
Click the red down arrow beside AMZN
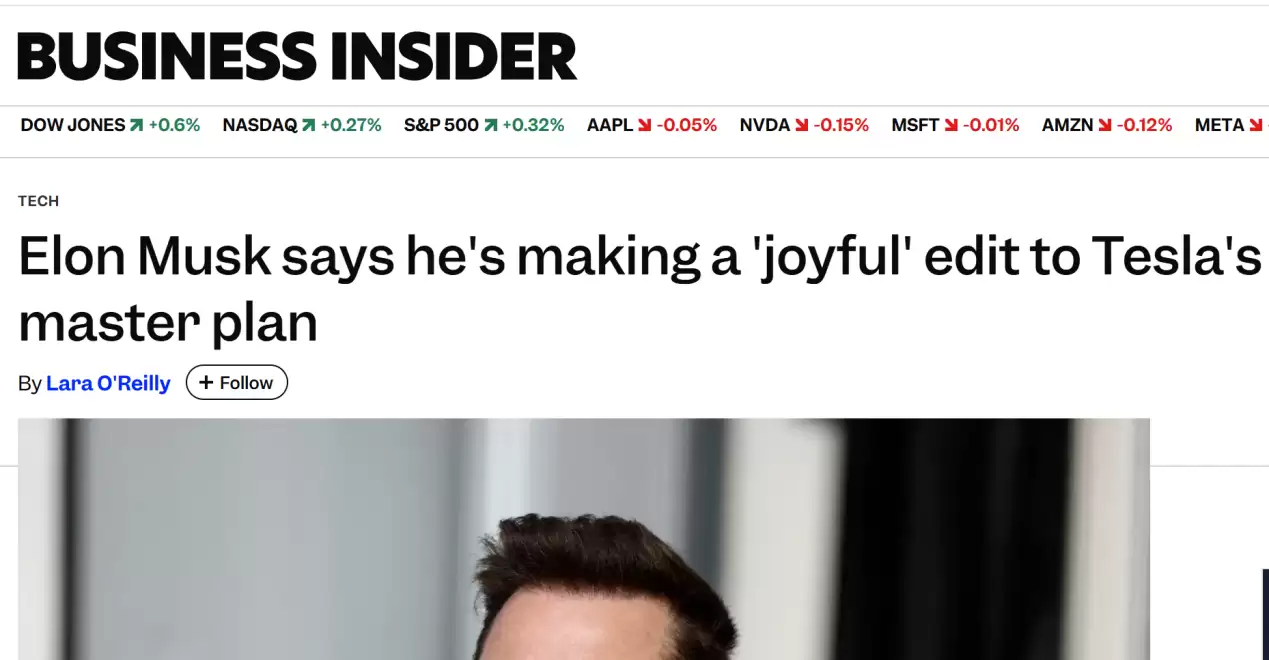(x=1105, y=126)
